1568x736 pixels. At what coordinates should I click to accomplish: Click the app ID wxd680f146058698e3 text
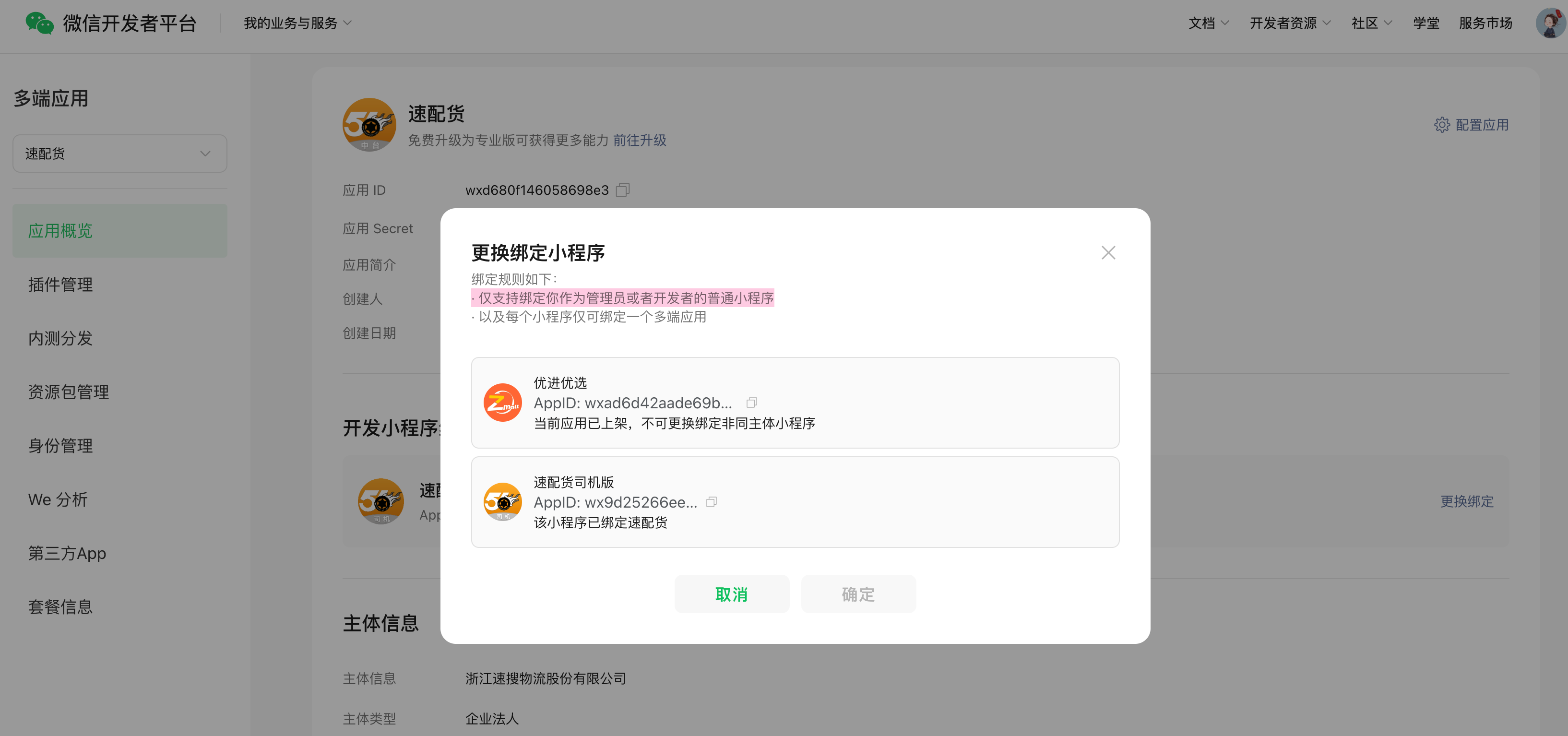pyautogui.click(x=537, y=190)
